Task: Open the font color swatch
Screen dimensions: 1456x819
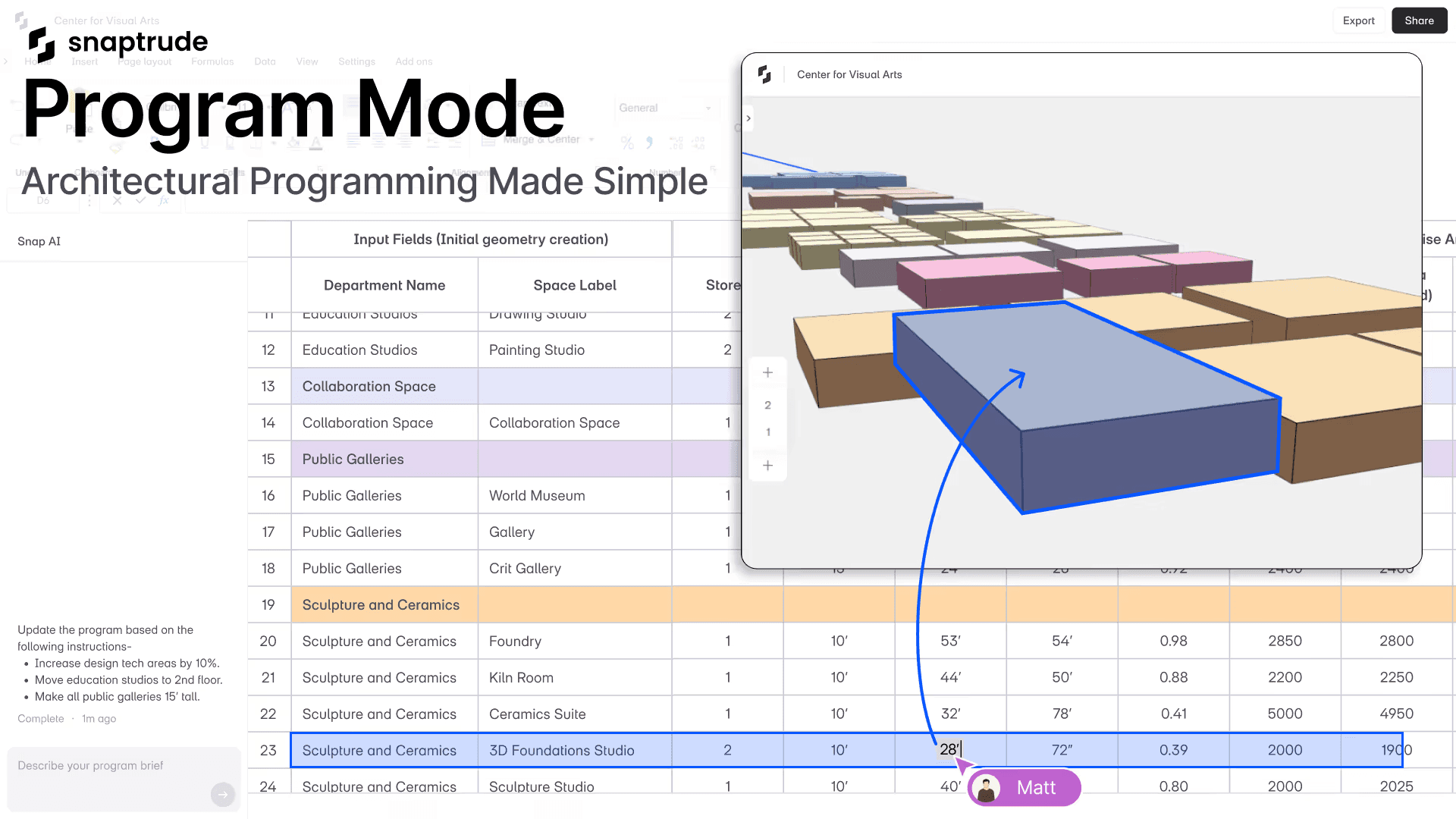Action: [315, 144]
